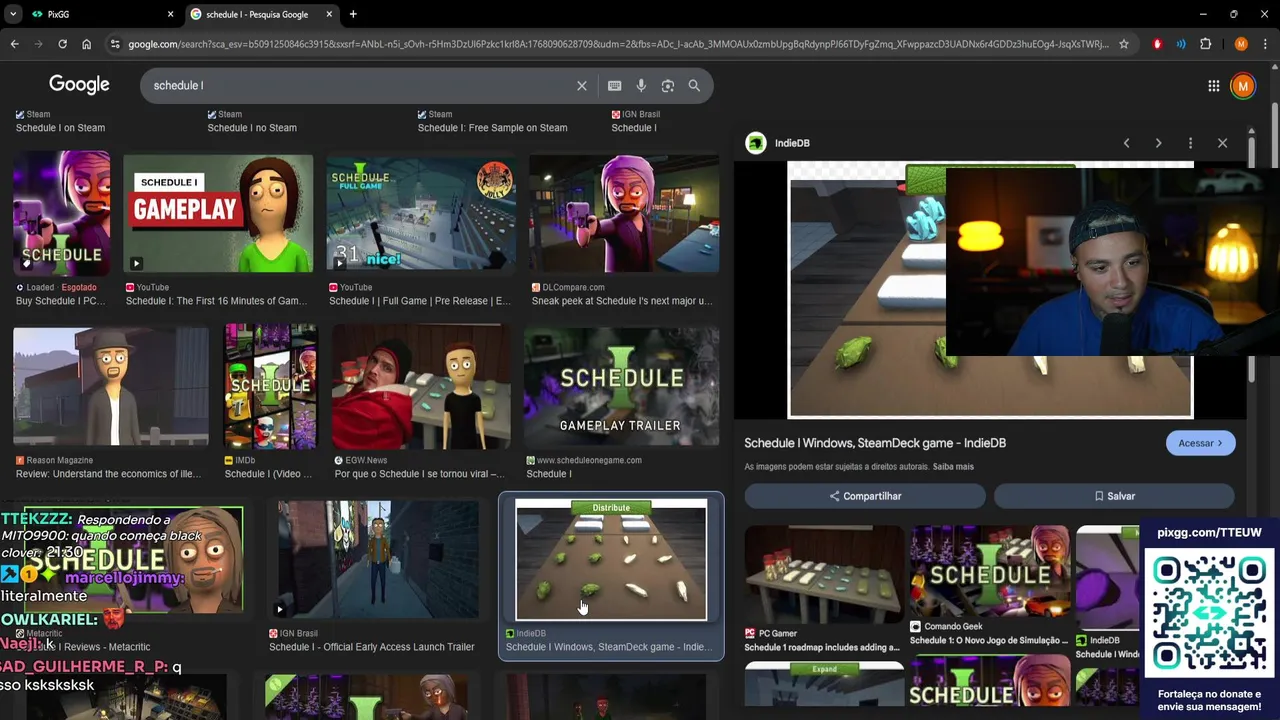
Task: Open the Google account avatar
Action: (1242, 86)
